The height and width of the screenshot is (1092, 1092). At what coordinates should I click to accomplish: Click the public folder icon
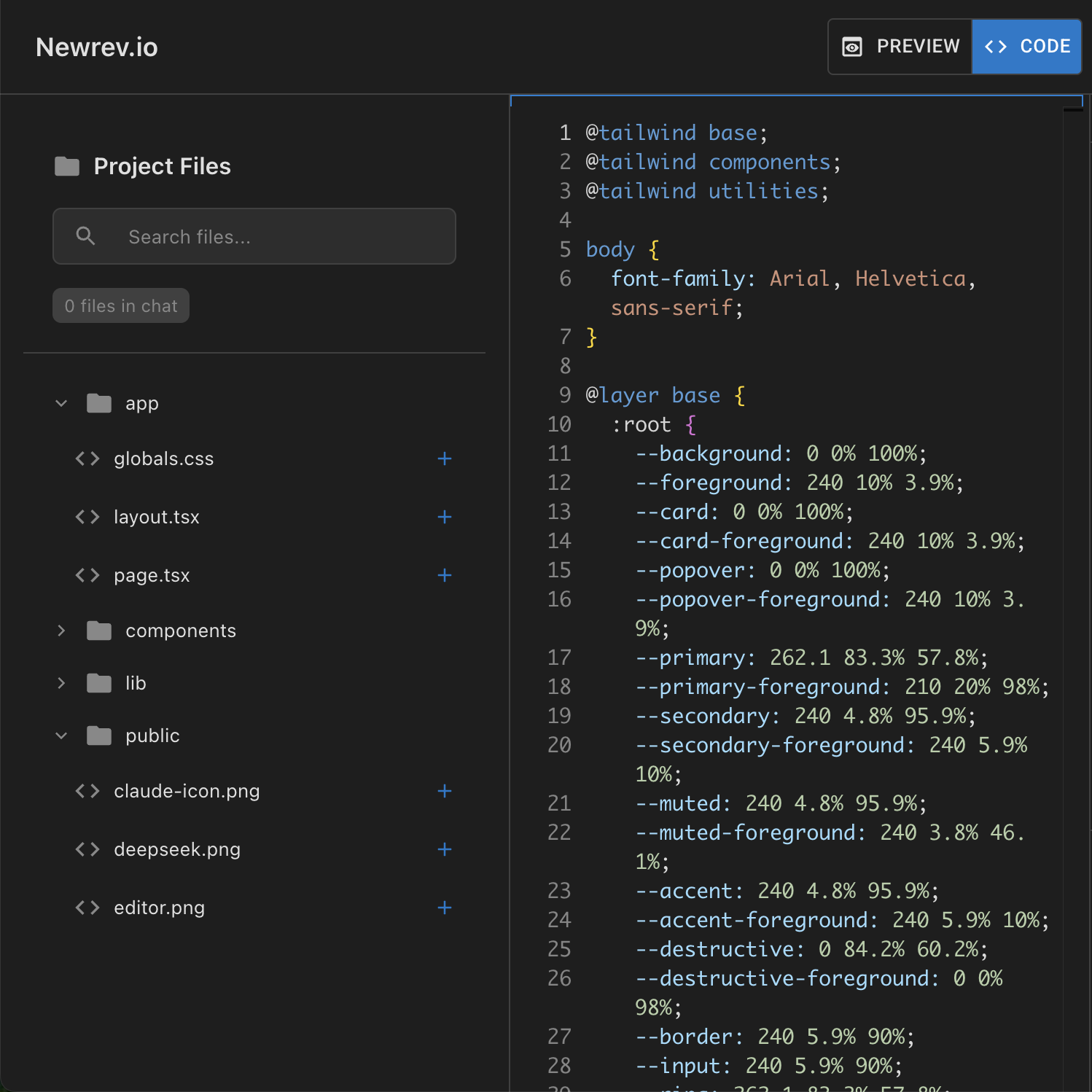(99, 736)
